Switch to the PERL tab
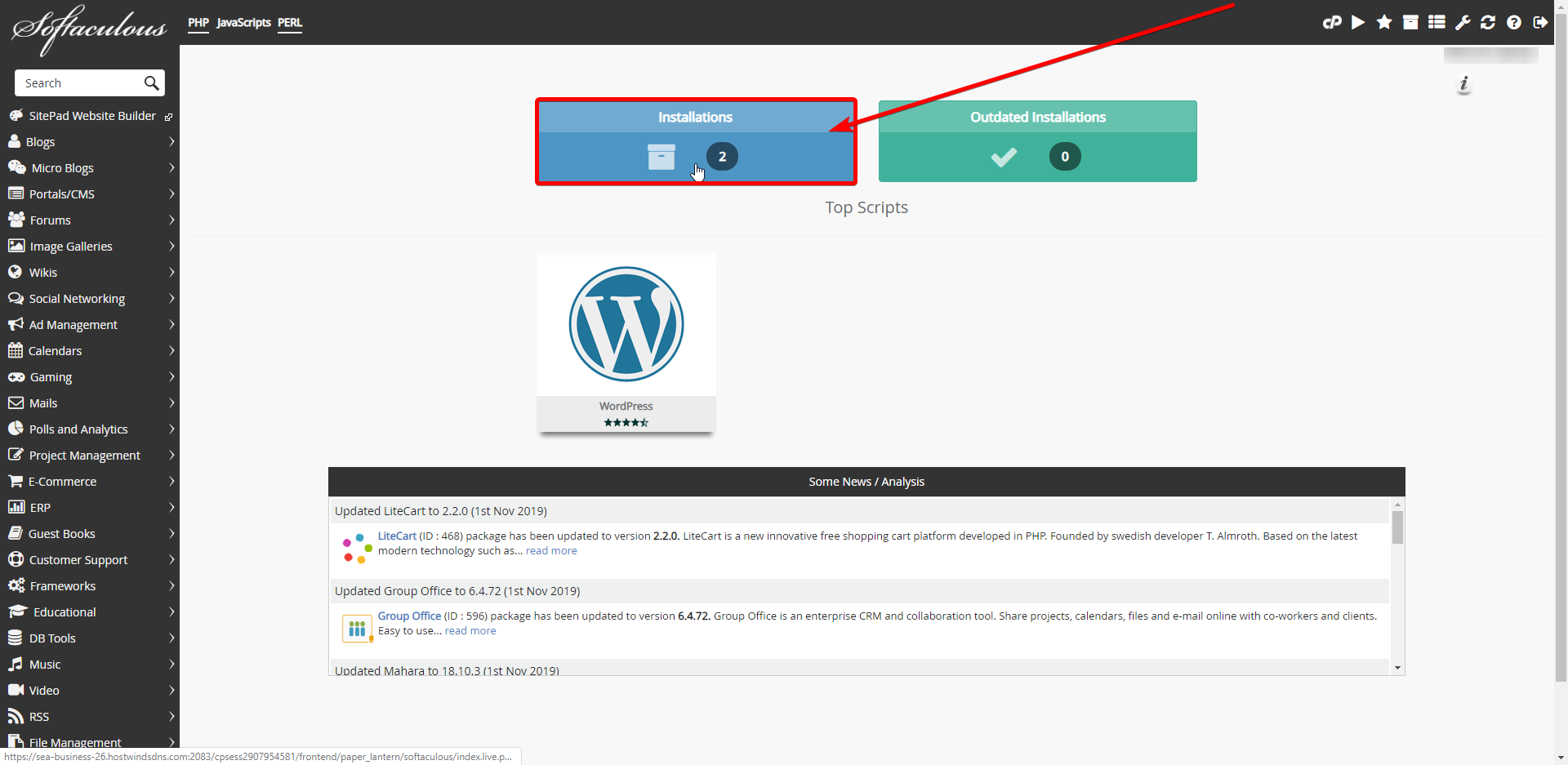The height and width of the screenshot is (765, 1568). coord(290,23)
